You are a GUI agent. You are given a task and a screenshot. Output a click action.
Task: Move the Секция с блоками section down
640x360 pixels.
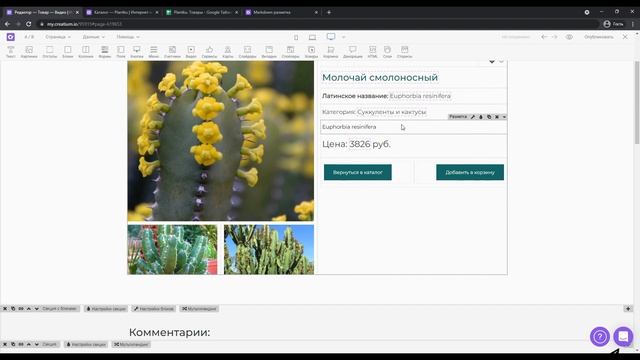pyautogui.click(x=37, y=309)
